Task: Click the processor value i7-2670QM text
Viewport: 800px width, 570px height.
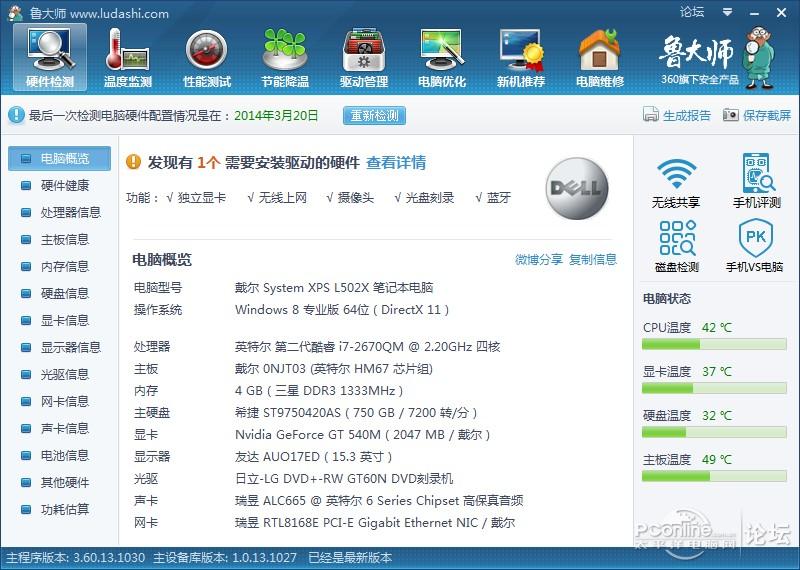Action: tap(367, 347)
